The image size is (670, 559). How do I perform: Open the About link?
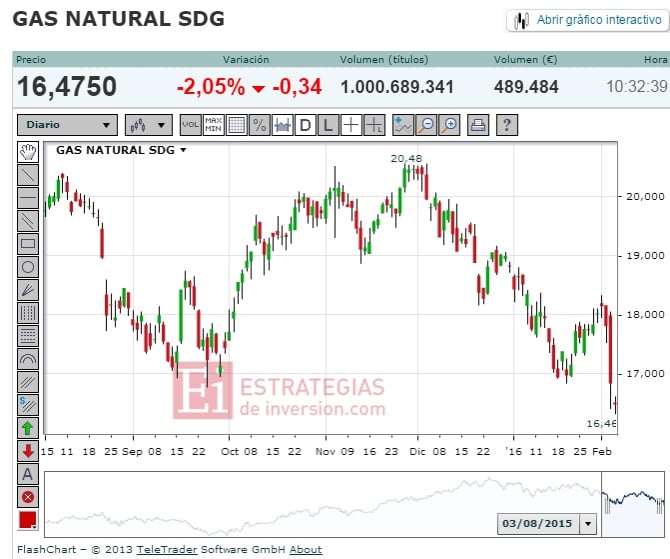(306, 550)
